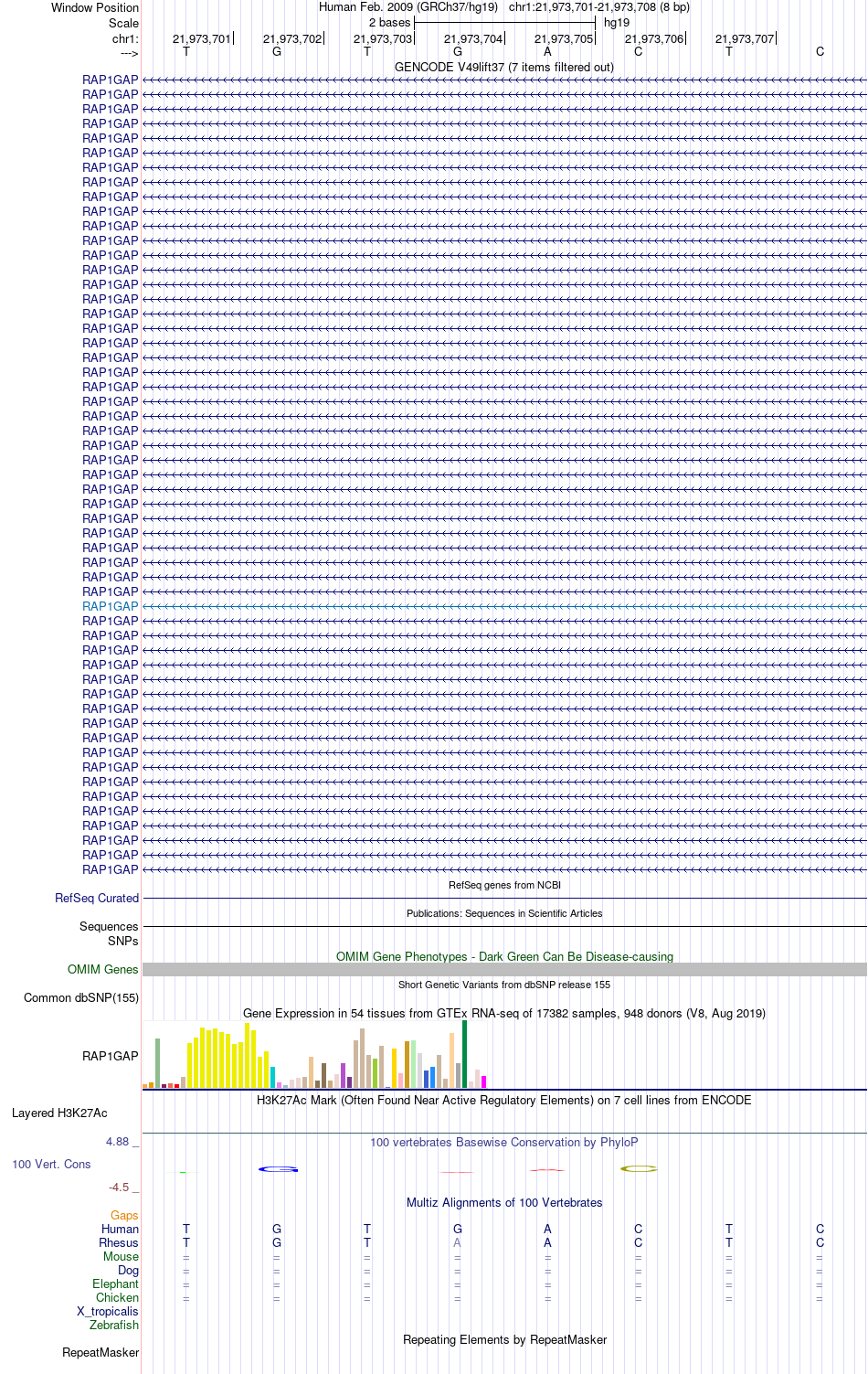Image resolution: width=868 pixels, height=1374 pixels.
Task: Click the 'RepeatMasker' track label
Action: (x=101, y=1353)
